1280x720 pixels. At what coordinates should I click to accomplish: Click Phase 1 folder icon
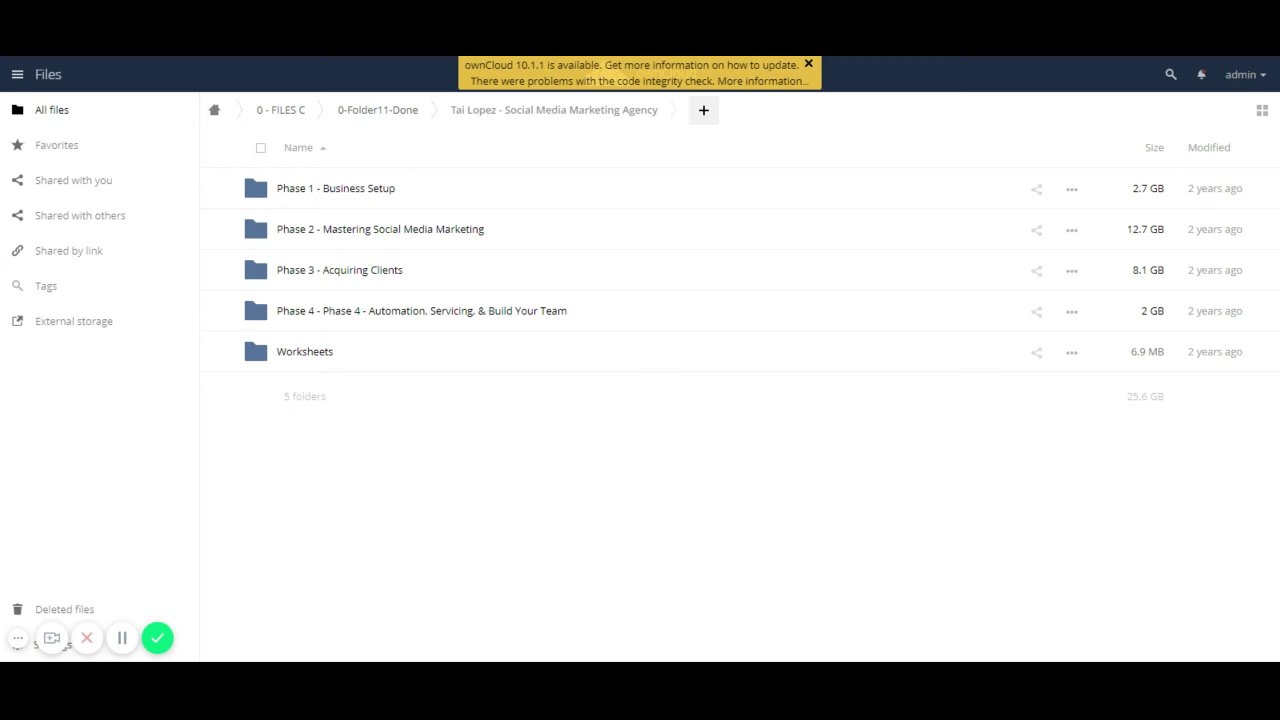[x=256, y=188]
